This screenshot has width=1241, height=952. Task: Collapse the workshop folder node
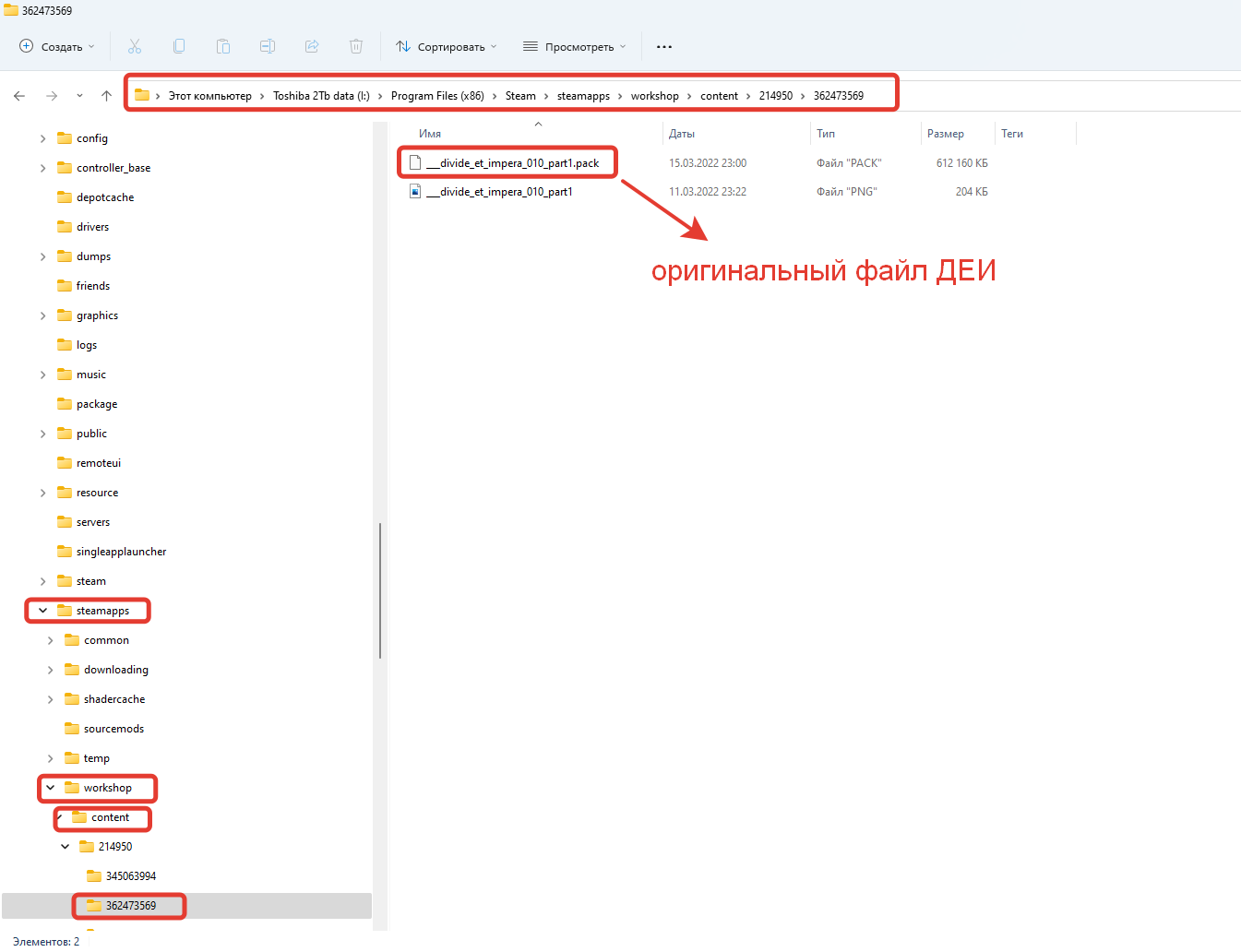(50, 788)
